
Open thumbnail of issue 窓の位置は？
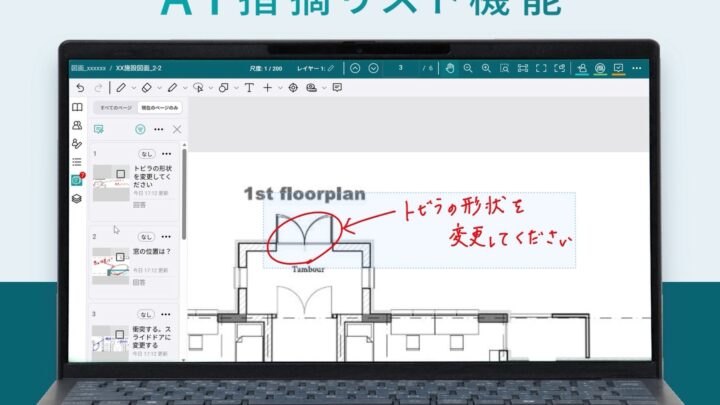coord(111,266)
